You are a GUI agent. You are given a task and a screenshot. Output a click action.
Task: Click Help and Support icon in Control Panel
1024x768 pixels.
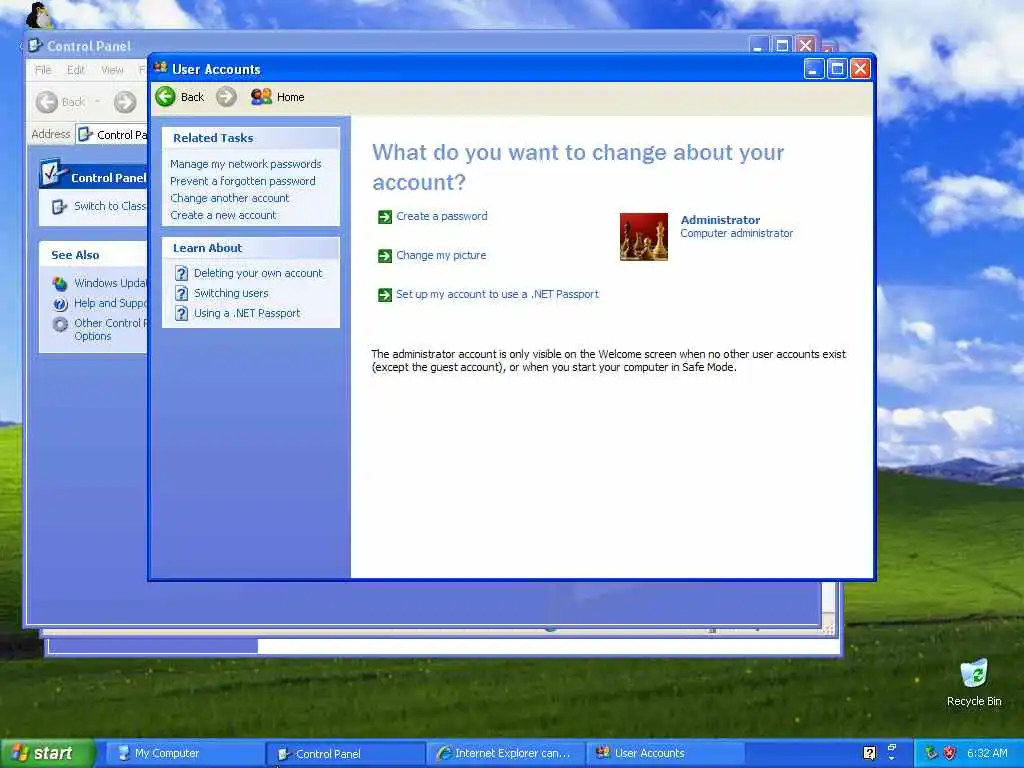(x=60, y=304)
